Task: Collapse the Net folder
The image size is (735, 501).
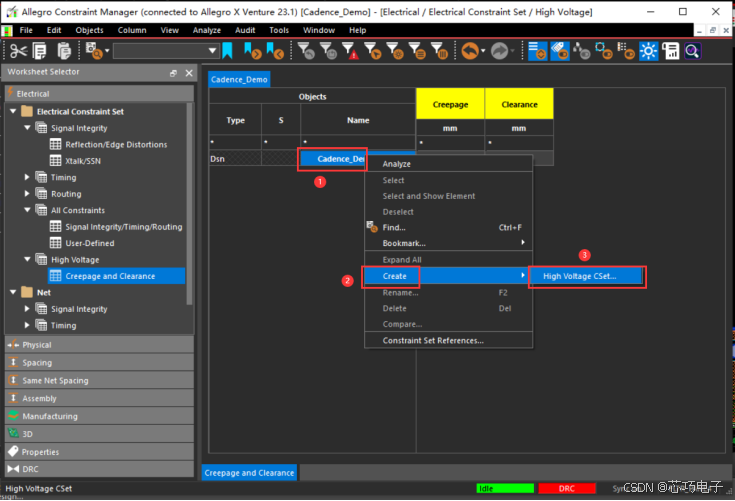Action: tap(13, 292)
